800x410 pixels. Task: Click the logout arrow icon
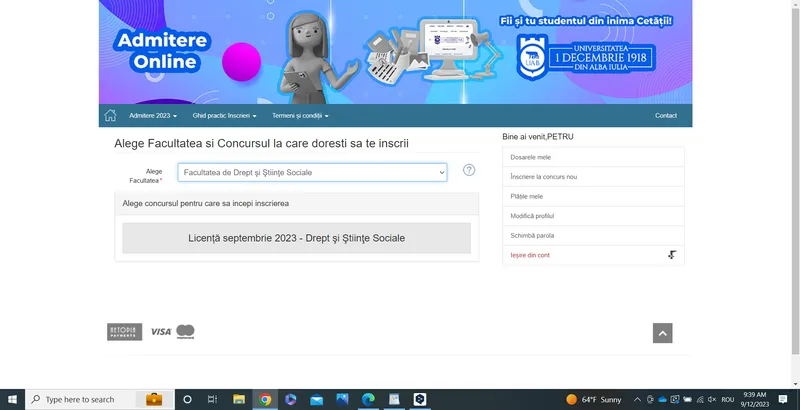pyautogui.click(x=671, y=256)
